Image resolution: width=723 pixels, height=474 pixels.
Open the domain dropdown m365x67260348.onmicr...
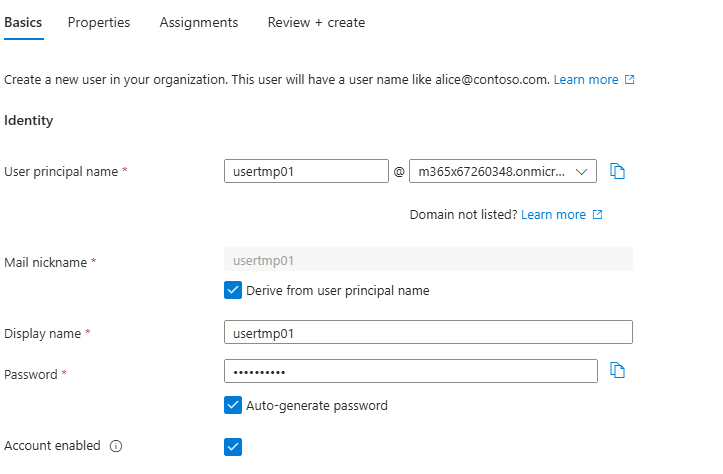[x=503, y=171]
